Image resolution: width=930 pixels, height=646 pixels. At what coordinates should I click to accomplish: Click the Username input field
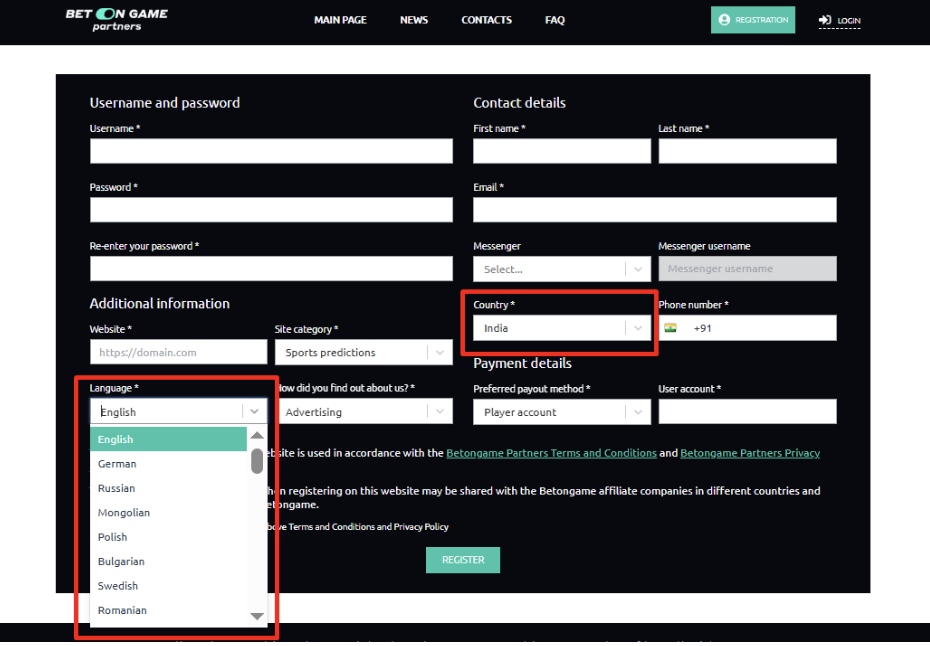point(271,151)
